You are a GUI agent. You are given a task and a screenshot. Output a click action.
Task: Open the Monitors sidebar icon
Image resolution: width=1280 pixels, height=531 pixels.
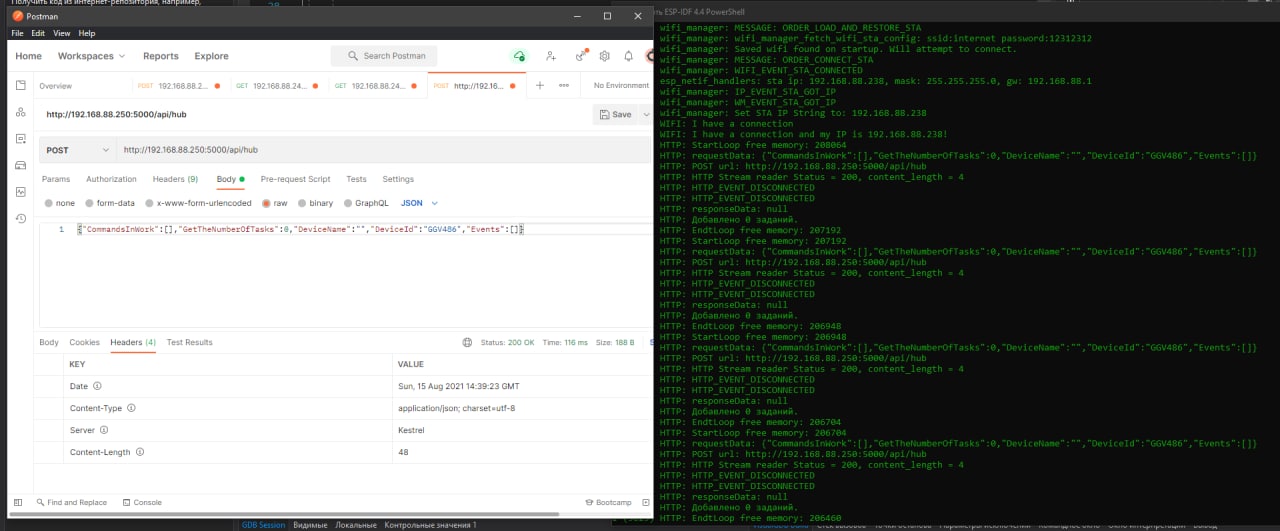click(20, 191)
